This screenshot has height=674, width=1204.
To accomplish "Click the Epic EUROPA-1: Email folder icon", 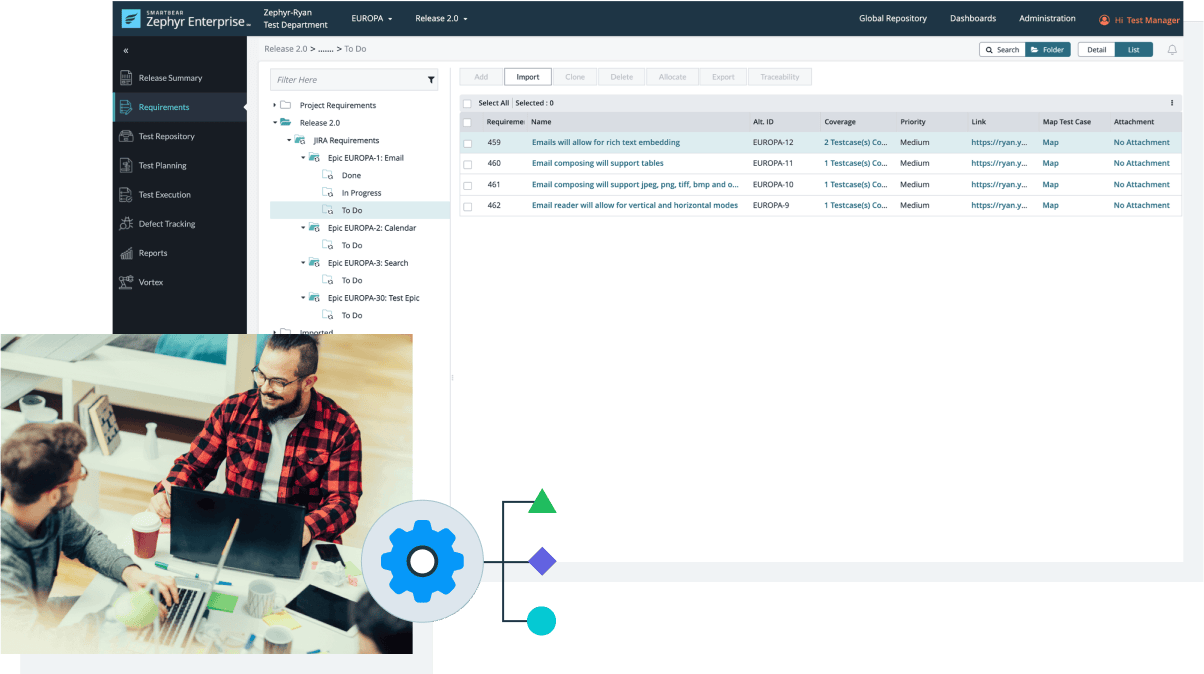I will pos(314,158).
